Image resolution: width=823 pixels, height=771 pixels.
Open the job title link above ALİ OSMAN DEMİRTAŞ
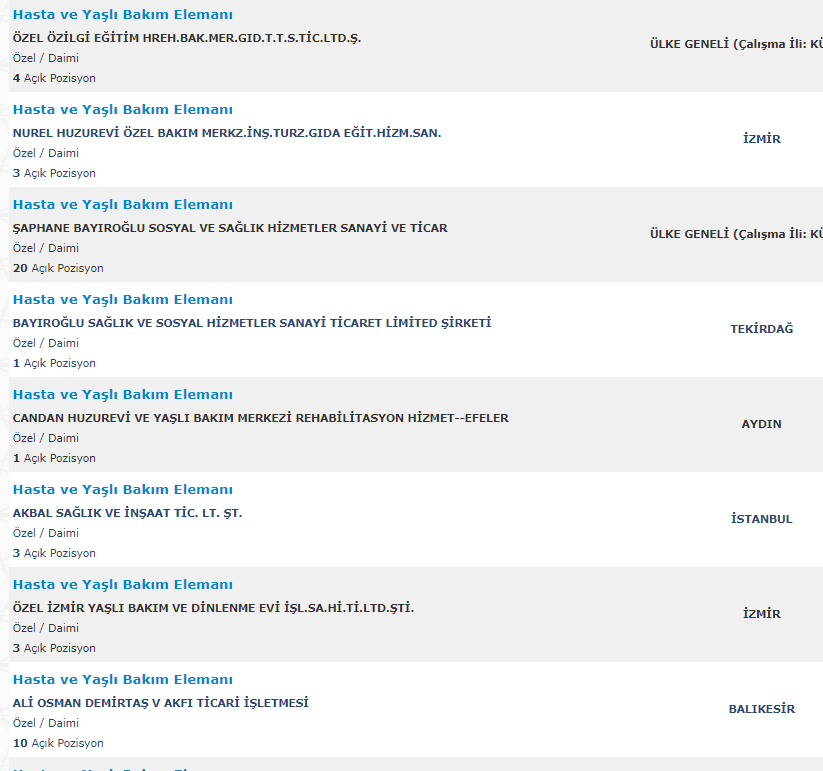[122, 680]
